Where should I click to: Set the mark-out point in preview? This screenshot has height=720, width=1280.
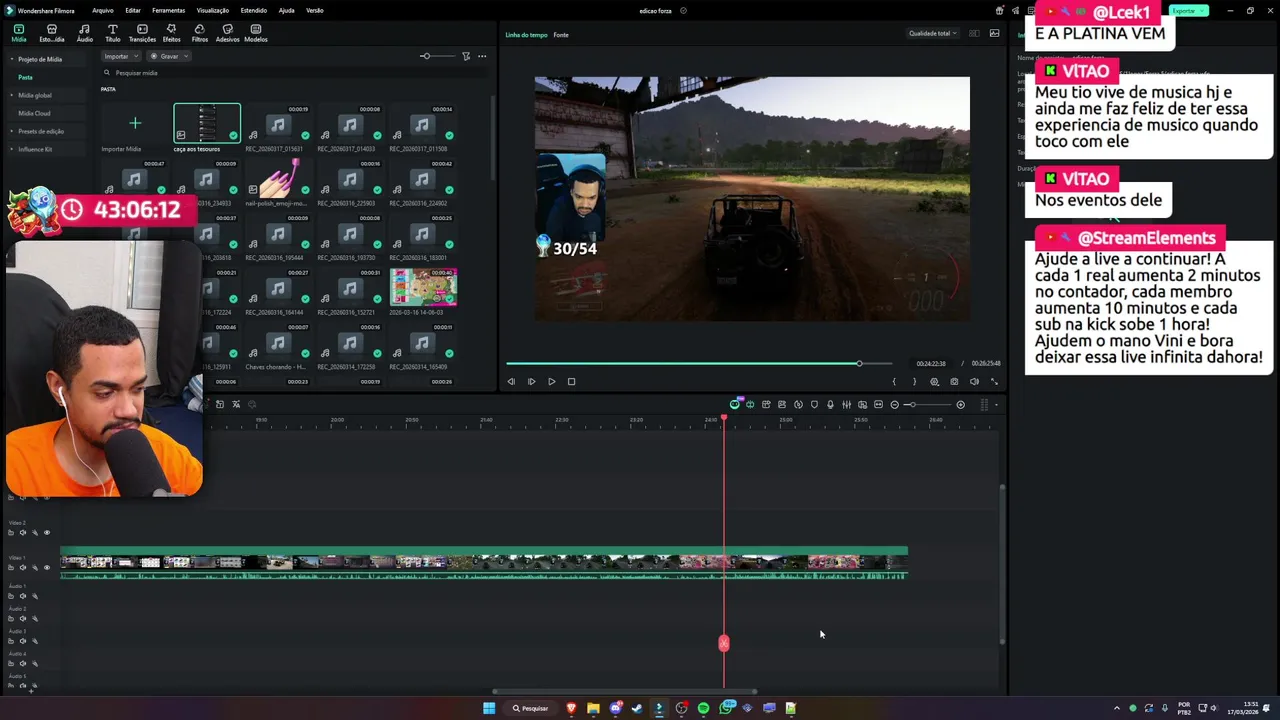point(914,381)
